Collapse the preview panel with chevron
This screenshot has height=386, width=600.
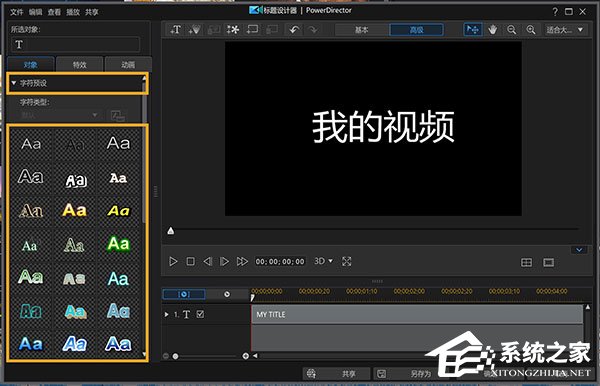click(579, 250)
